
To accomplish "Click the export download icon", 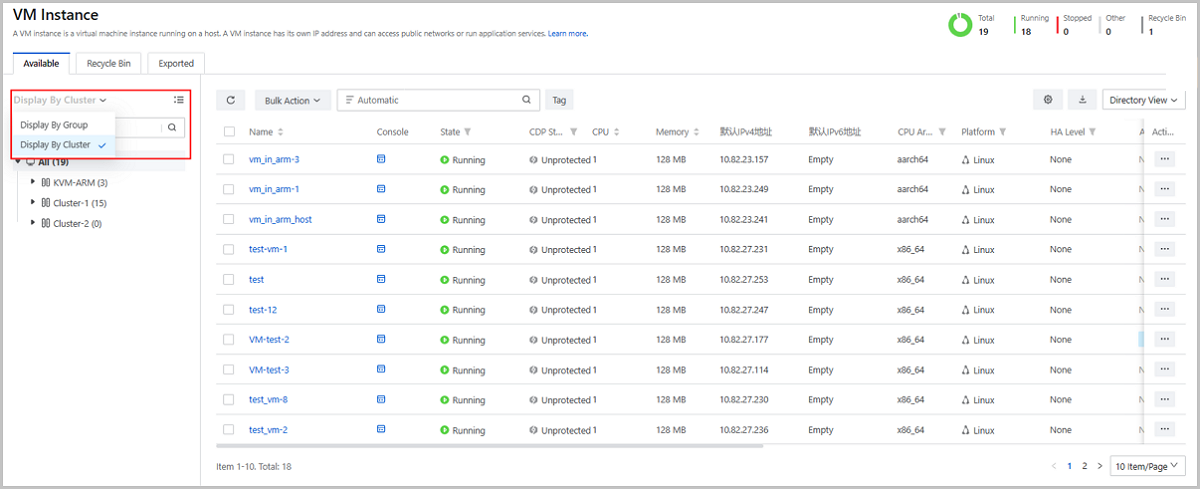I will (1082, 100).
